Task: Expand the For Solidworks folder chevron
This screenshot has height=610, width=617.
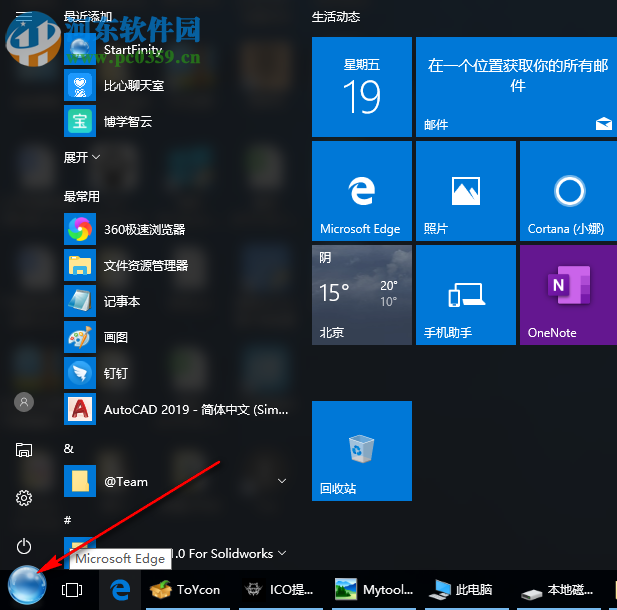Action: point(282,553)
